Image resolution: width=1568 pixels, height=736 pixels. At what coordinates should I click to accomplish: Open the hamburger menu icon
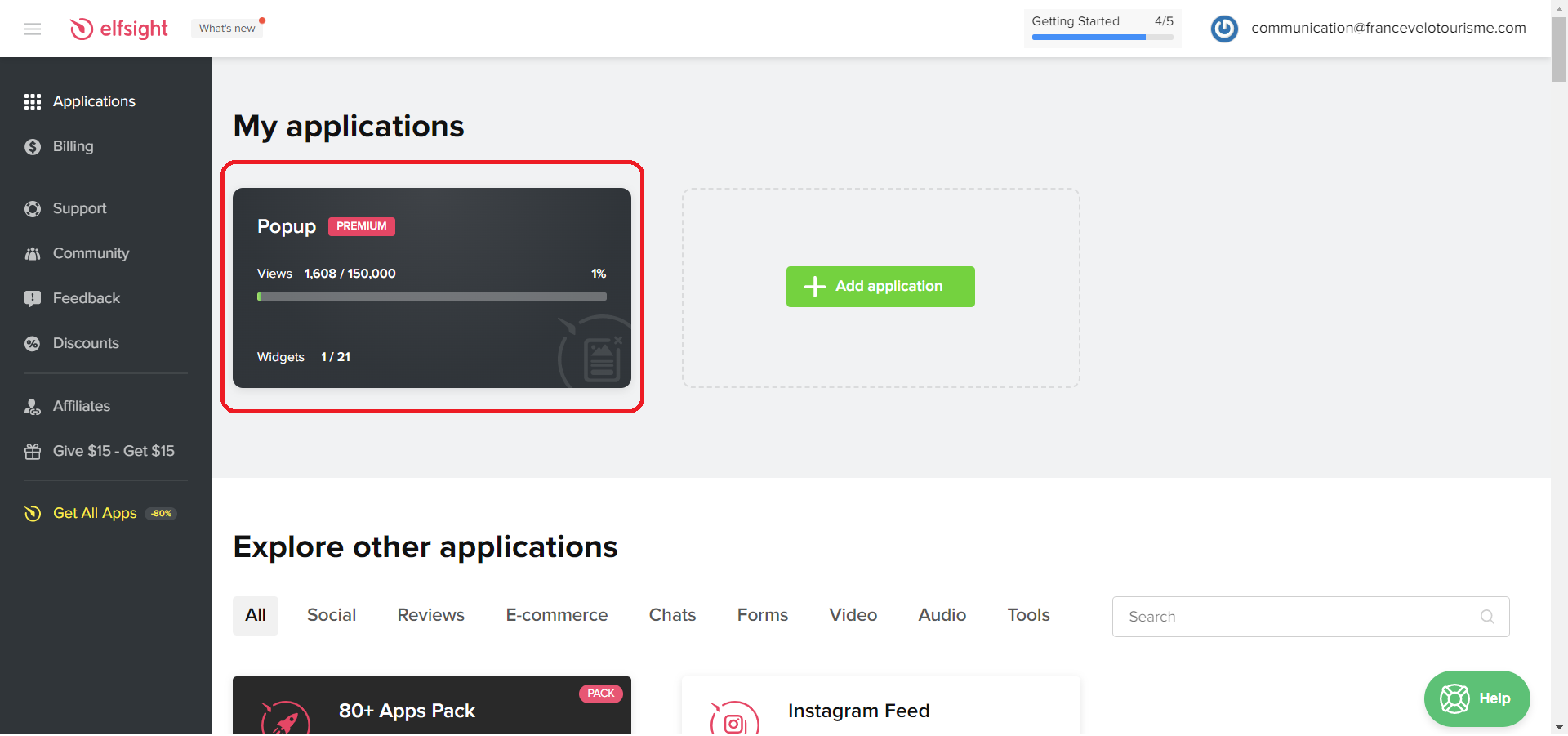point(33,29)
